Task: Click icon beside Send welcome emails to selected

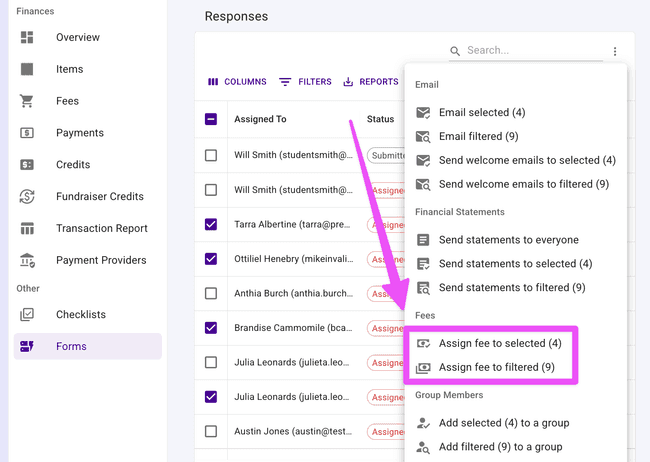Action: click(x=423, y=160)
